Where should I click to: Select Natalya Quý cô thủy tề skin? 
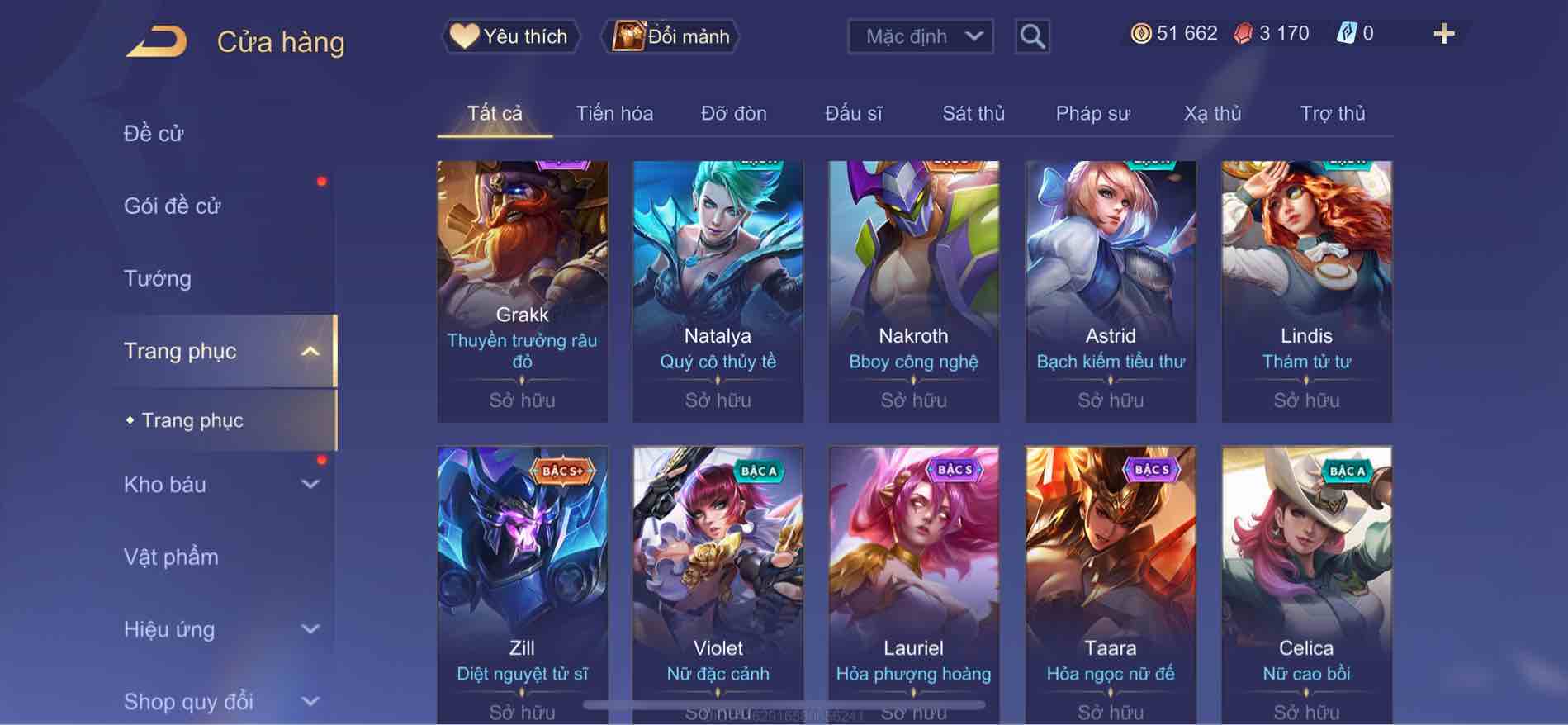click(x=718, y=291)
